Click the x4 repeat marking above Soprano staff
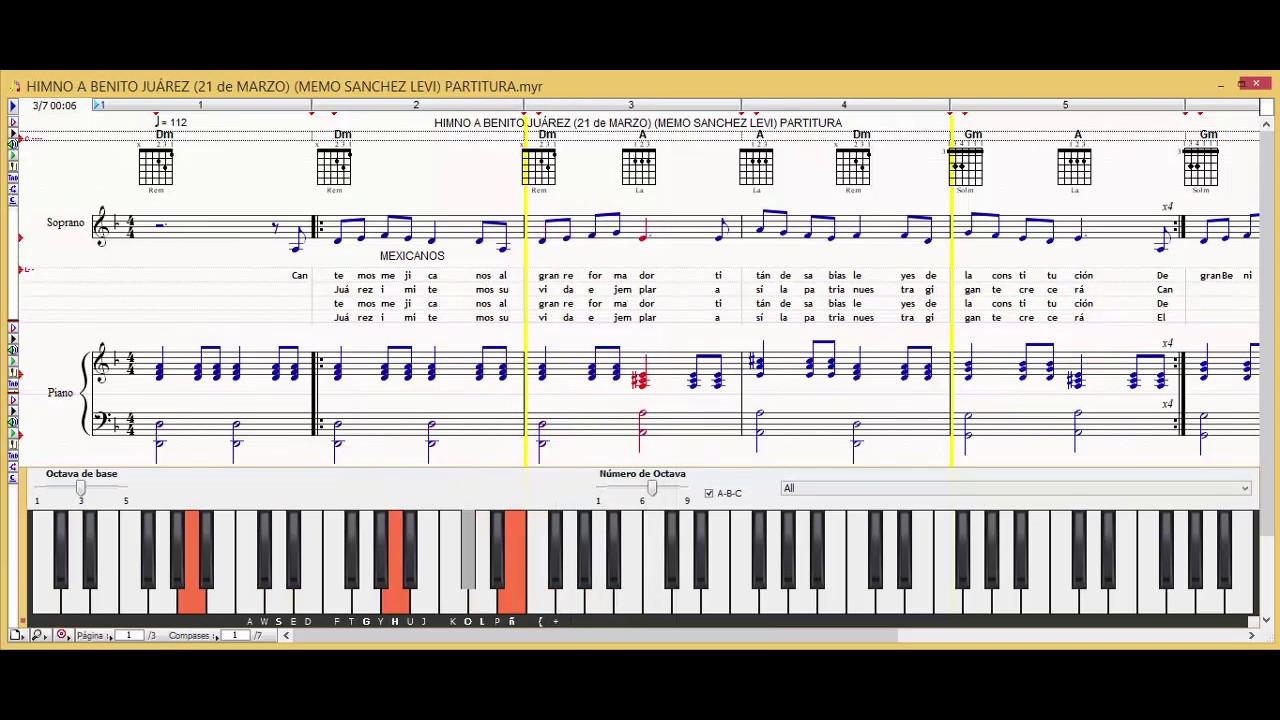 (1167, 207)
